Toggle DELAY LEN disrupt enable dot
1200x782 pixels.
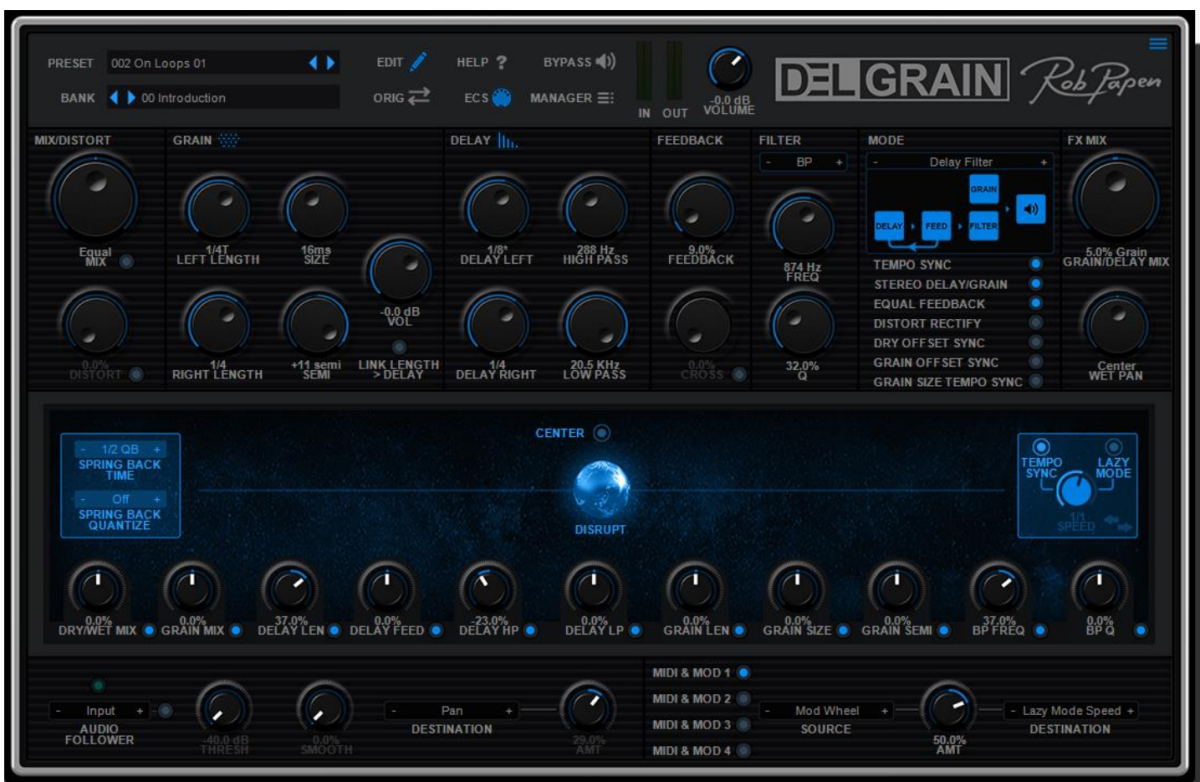pos(334,630)
